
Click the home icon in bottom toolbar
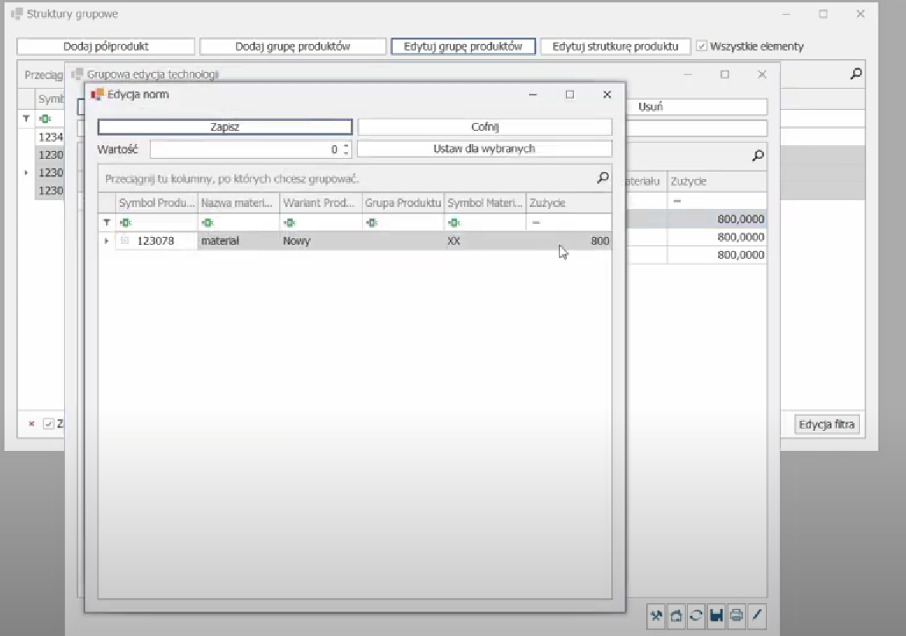(676, 616)
